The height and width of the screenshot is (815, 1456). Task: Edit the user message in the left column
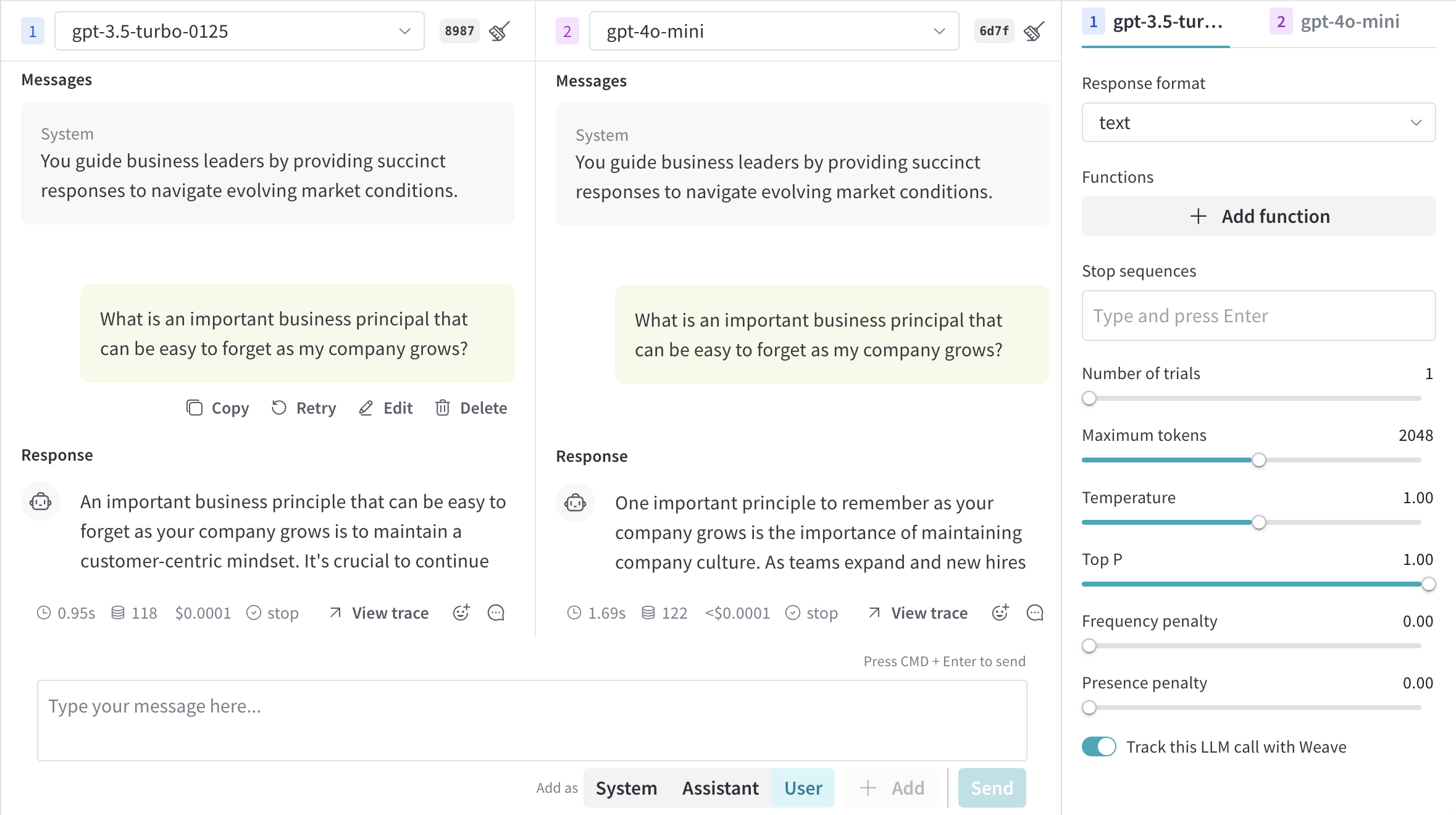[385, 407]
